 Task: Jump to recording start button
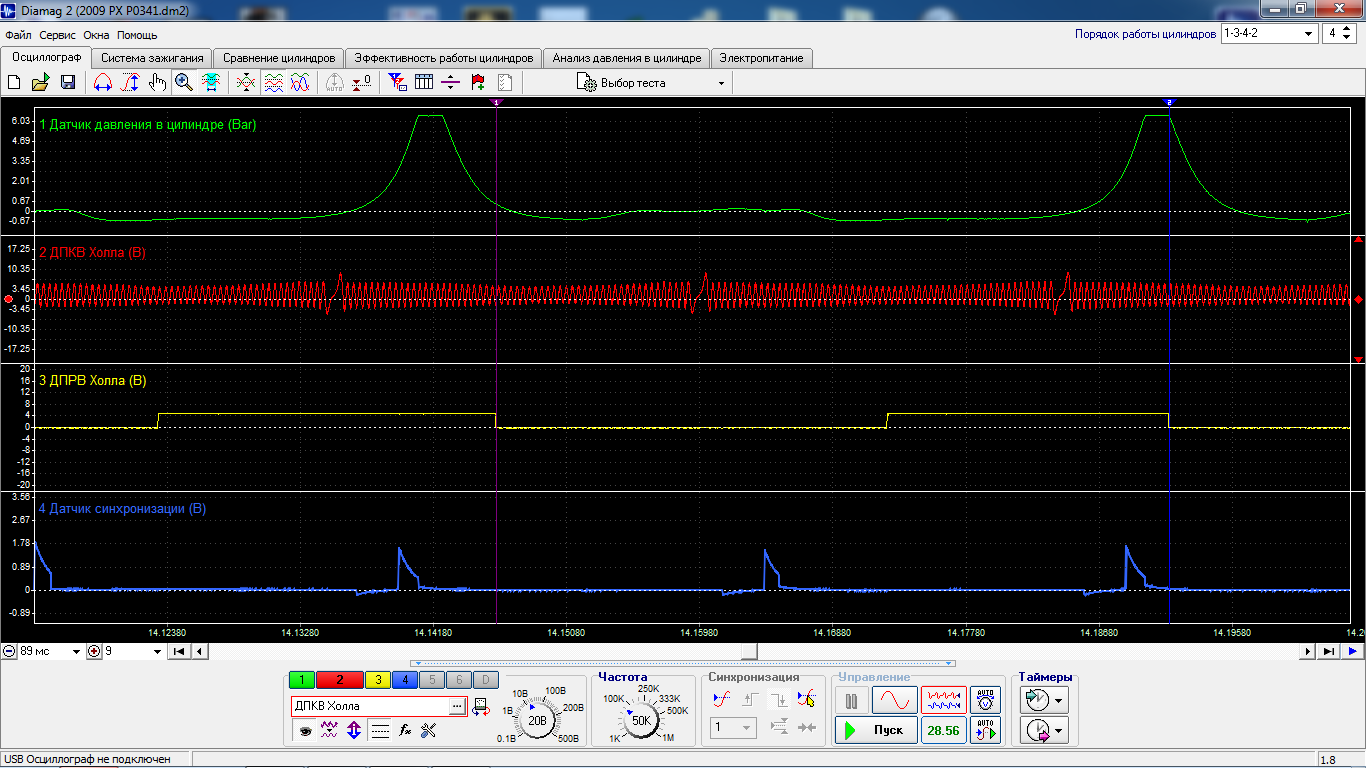click(179, 651)
